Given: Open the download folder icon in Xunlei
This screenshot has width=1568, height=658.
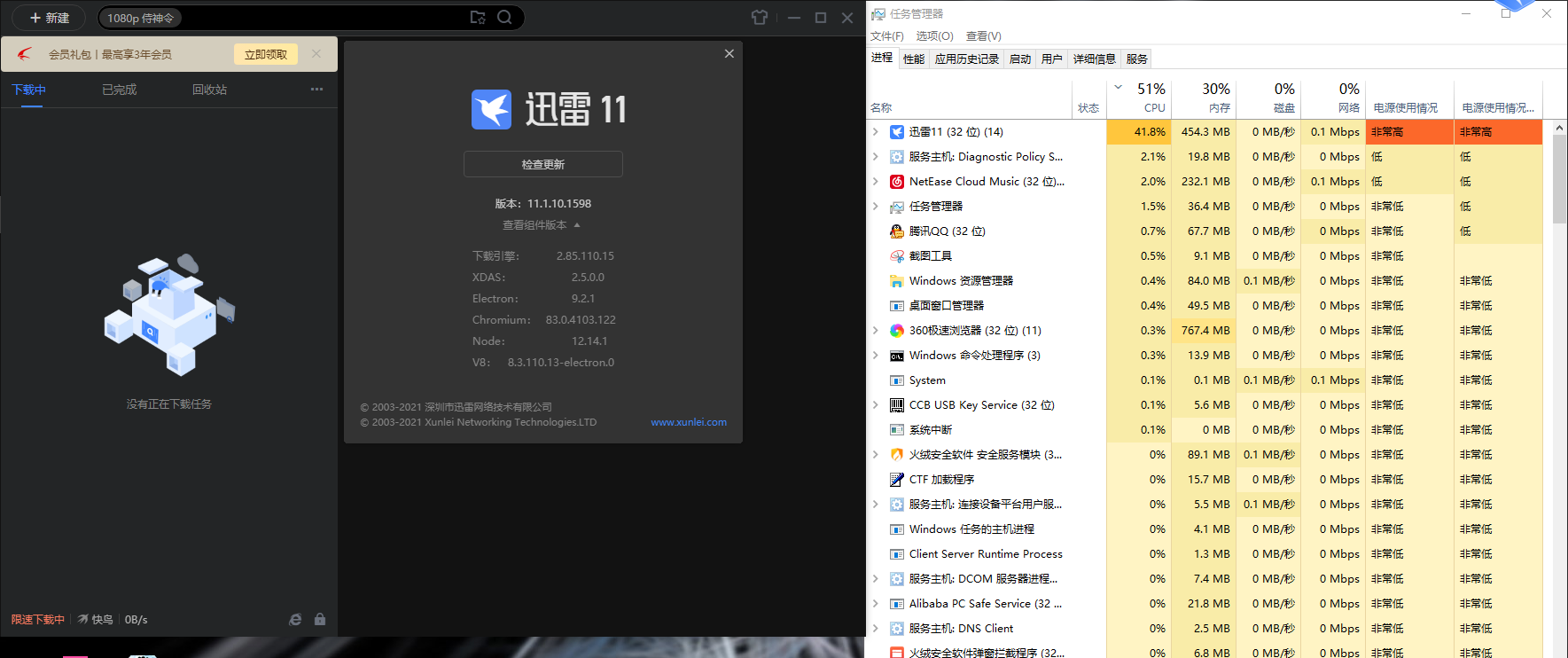Looking at the screenshot, I should pos(478,18).
